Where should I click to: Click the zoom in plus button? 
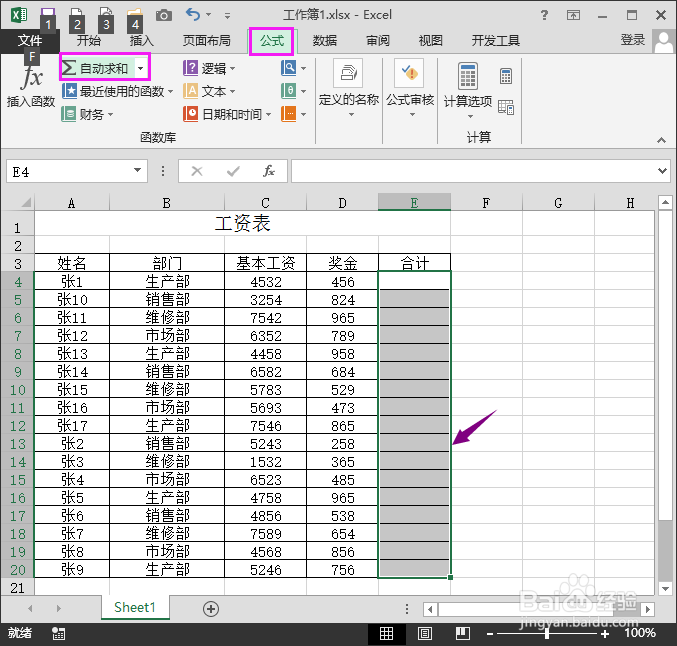[x=605, y=634]
